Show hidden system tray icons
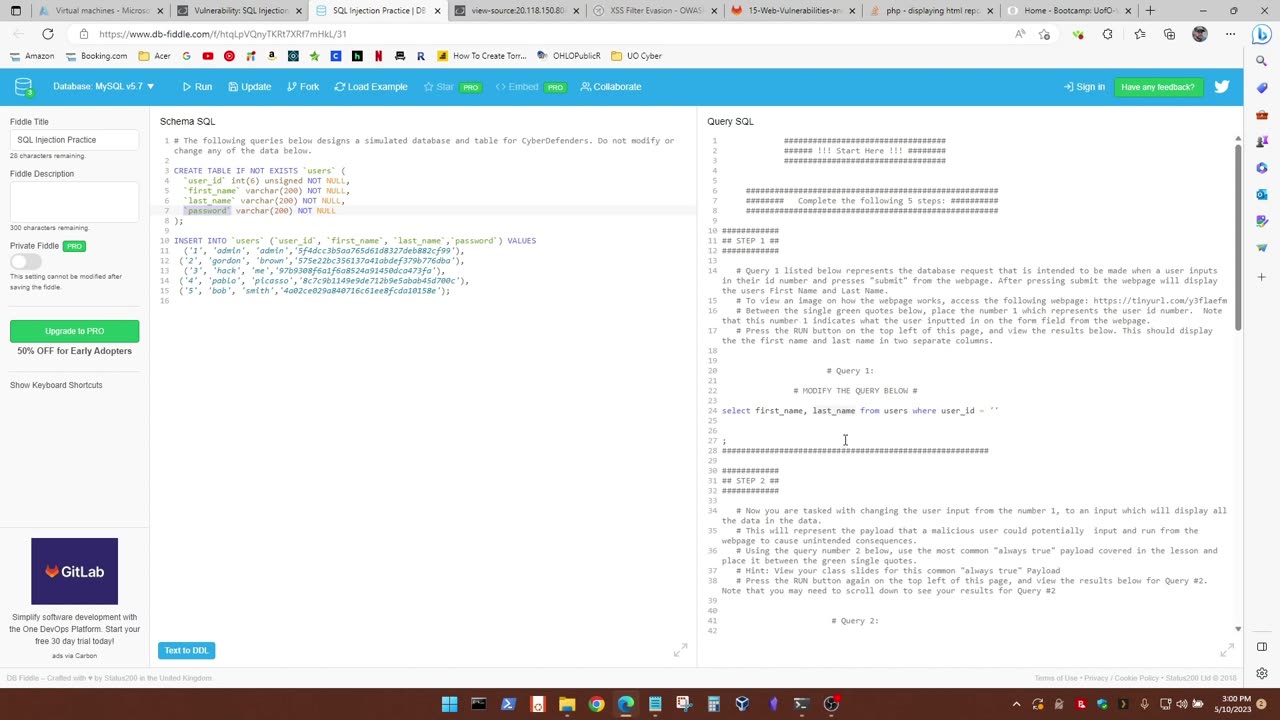This screenshot has width=1280, height=720. (1016, 704)
